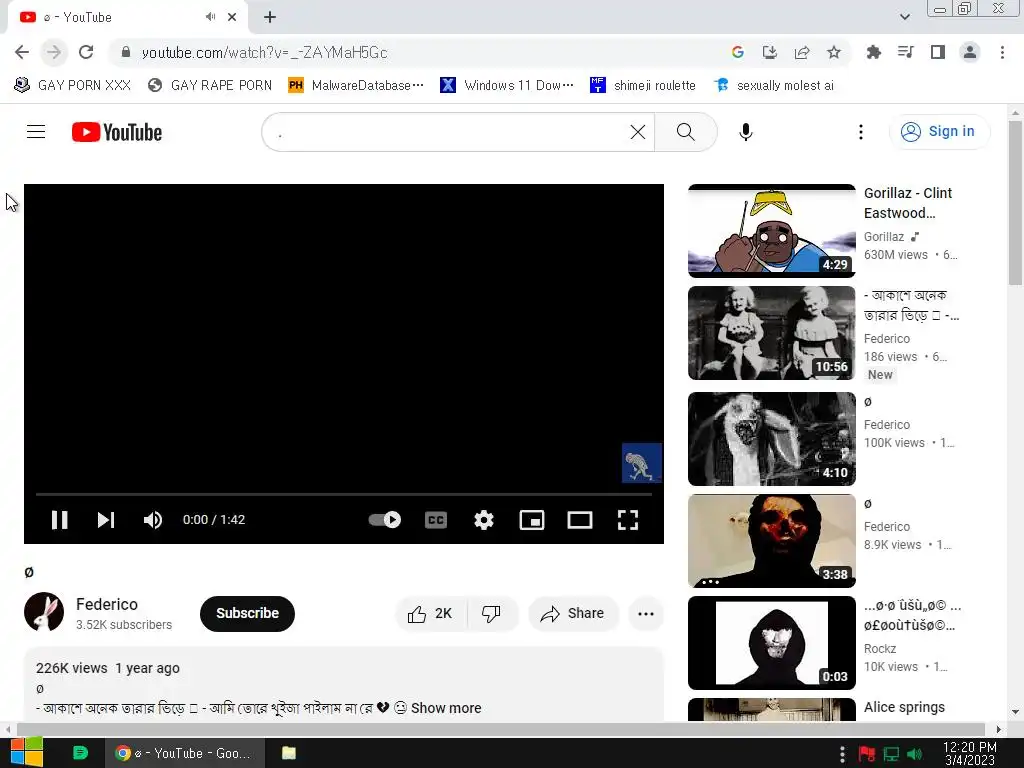Screen dimensions: 1024x768
Task: Pause the playing video
Action: (x=59, y=520)
